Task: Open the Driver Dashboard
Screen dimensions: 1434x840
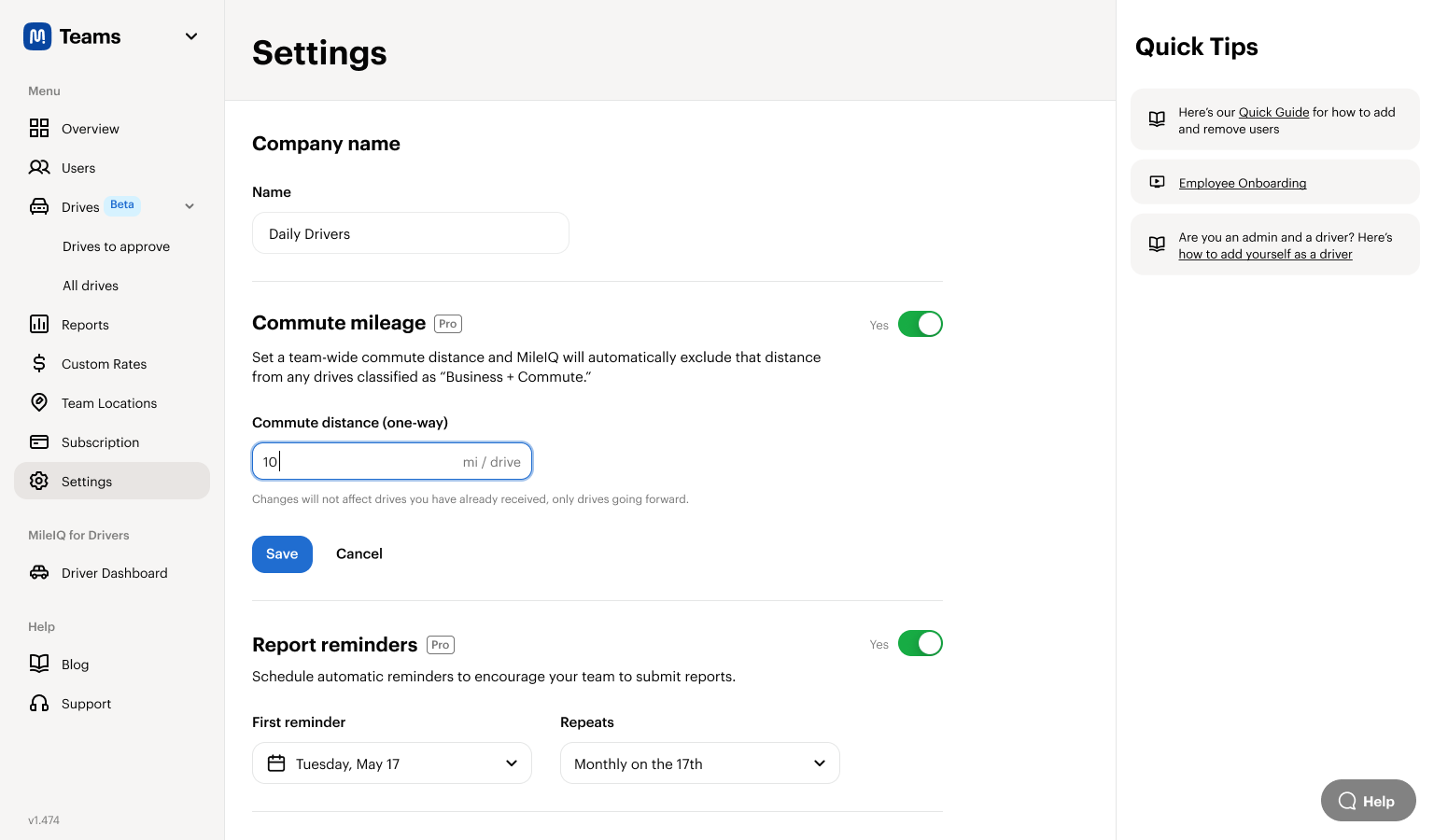Action: click(x=112, y=573)
